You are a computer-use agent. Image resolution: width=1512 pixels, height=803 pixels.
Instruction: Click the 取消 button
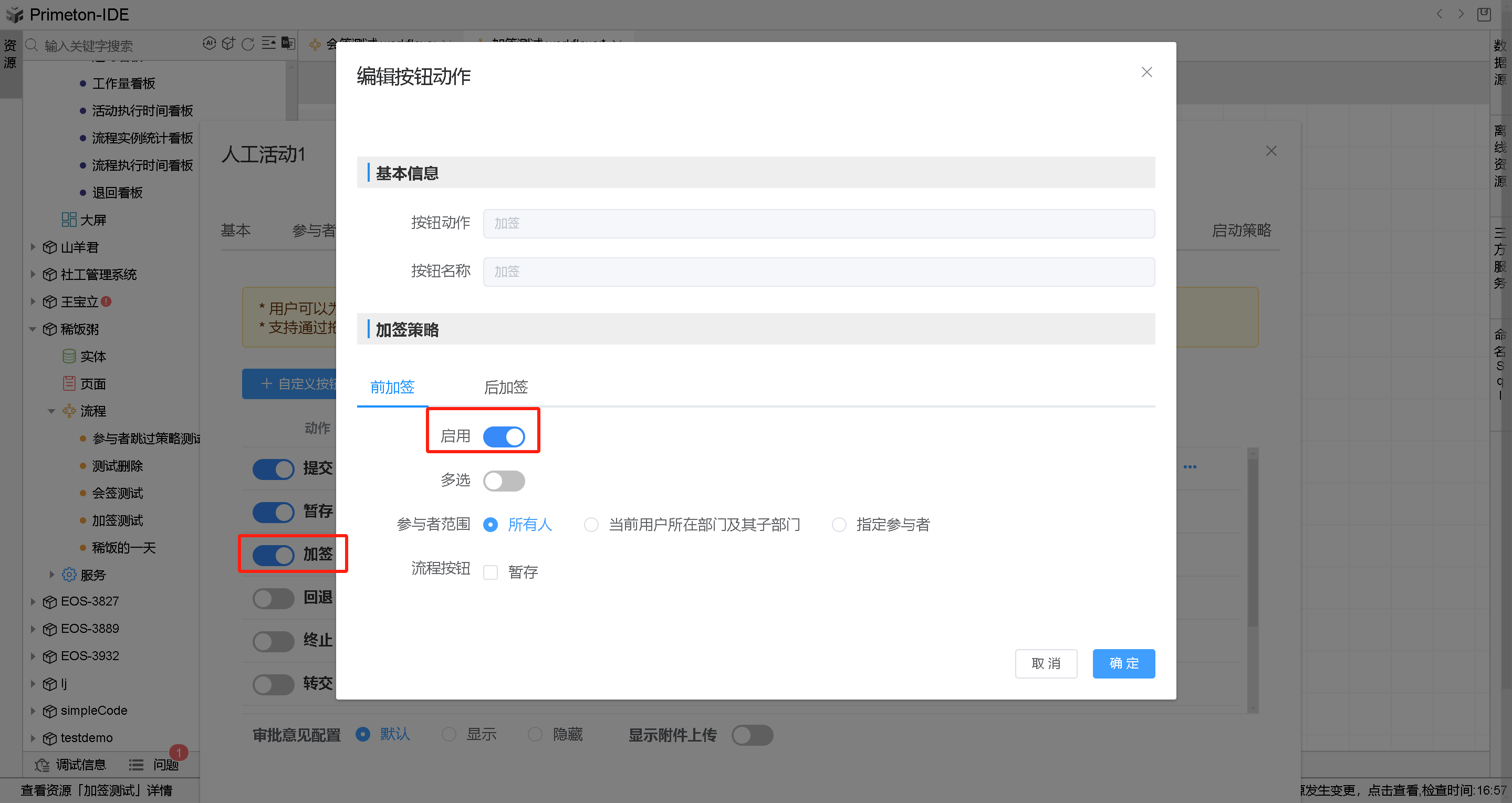click(1045, 663)
